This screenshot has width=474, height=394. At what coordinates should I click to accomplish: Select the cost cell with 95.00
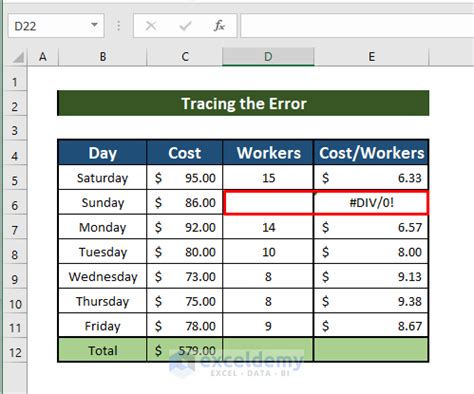coord(185,178)
